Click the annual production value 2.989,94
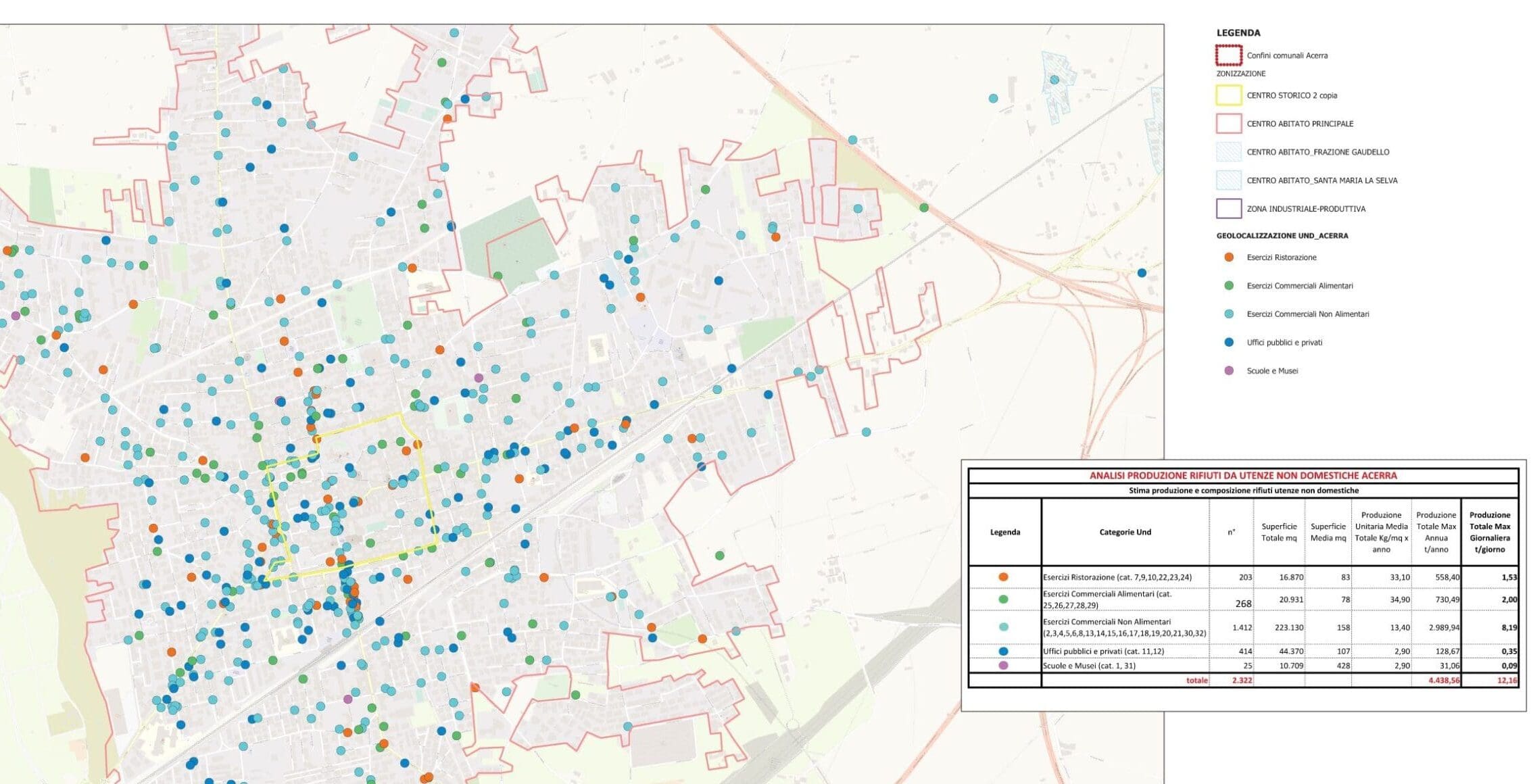 pos(1444,628)
